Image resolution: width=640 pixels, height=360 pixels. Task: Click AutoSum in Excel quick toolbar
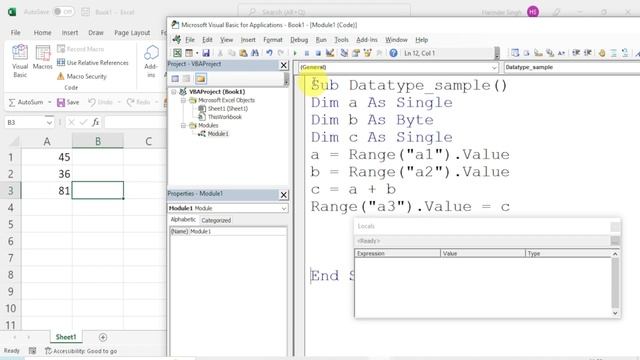coord(25,102)
